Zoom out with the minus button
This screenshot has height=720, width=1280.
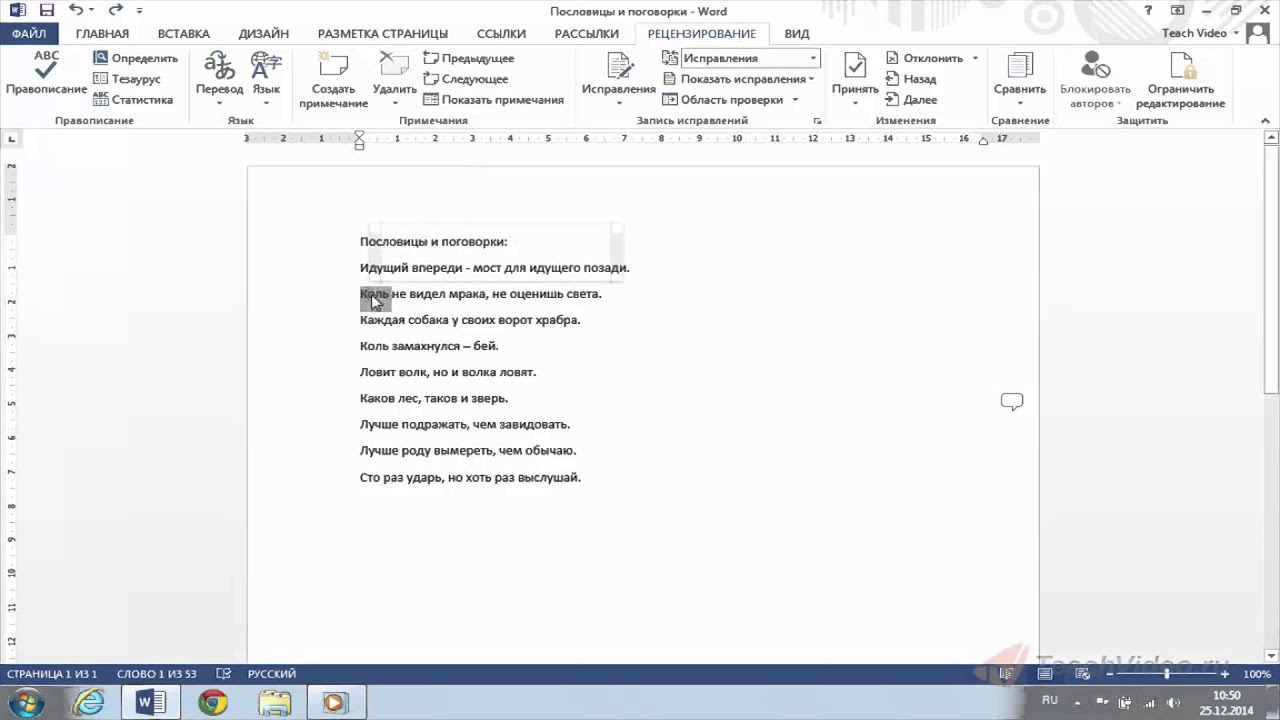click(1109, 674)
